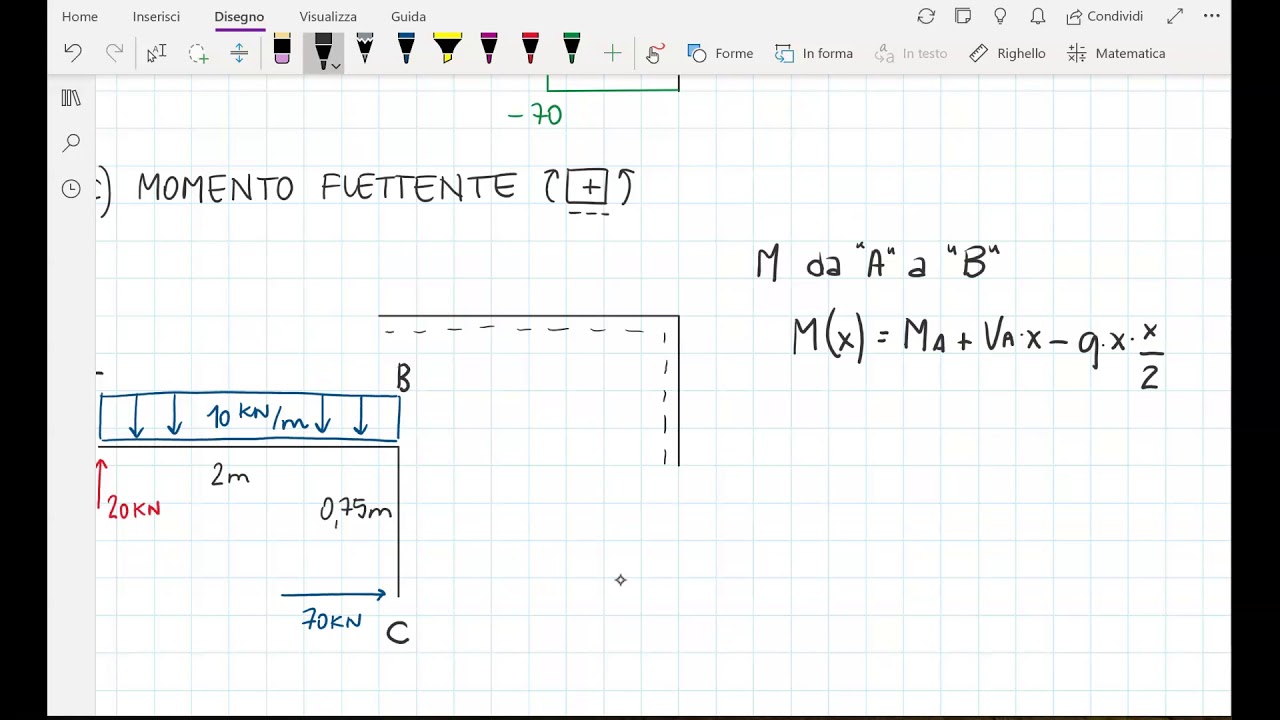
Task: Select the blue pen
Action: click(406, 50)
